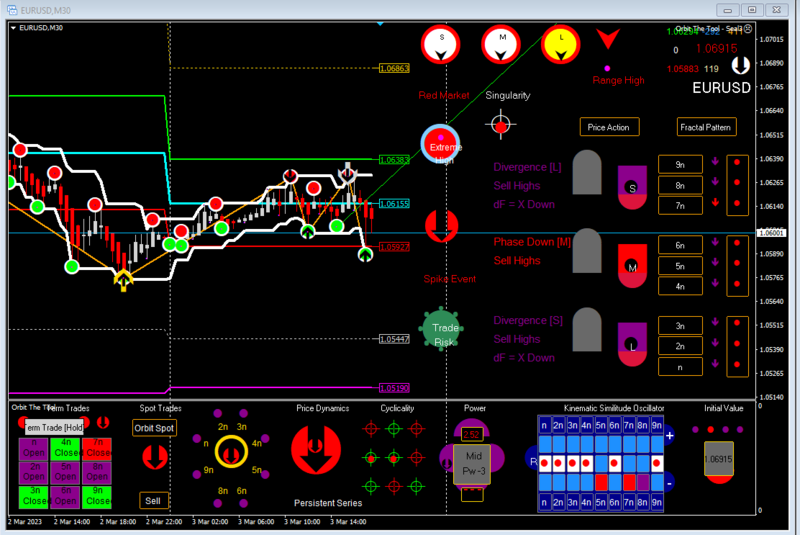Viewport: 800px width, 535px height.
Task: Toggle the 4n Closed trade cell
Action: pyautogui.click(x=66, y=448)
